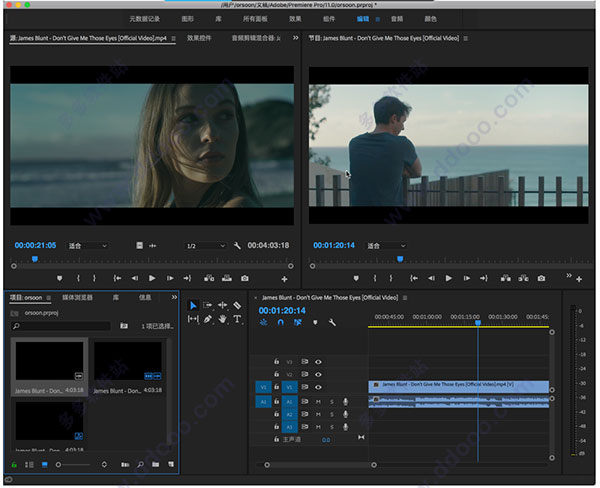Add marker in timeline panel
Image resolution: width=600 pixels, height=488 pixels.
click(x=315, y=323)
